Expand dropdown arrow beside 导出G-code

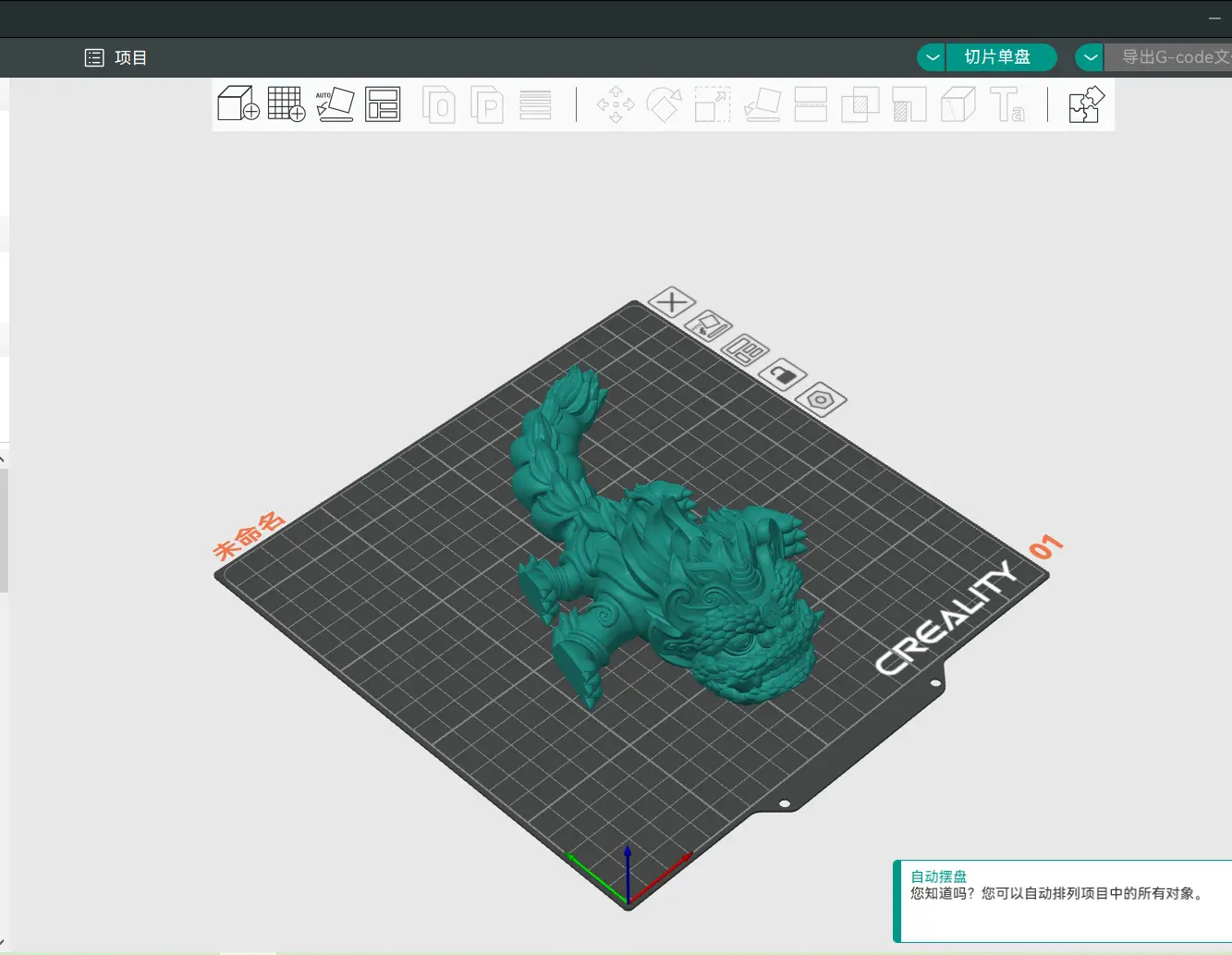(x=1091, y=57)
